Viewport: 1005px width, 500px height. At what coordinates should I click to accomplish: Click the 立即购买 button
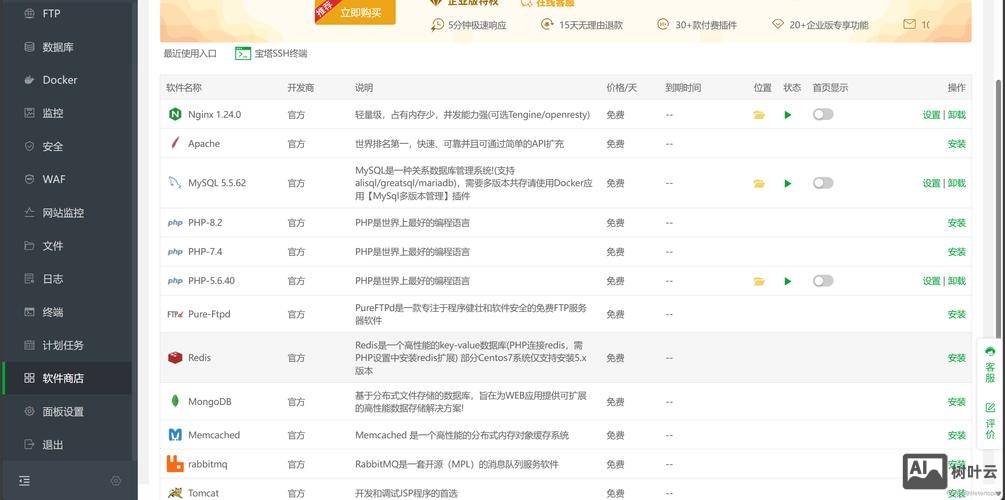pos(361,12)
